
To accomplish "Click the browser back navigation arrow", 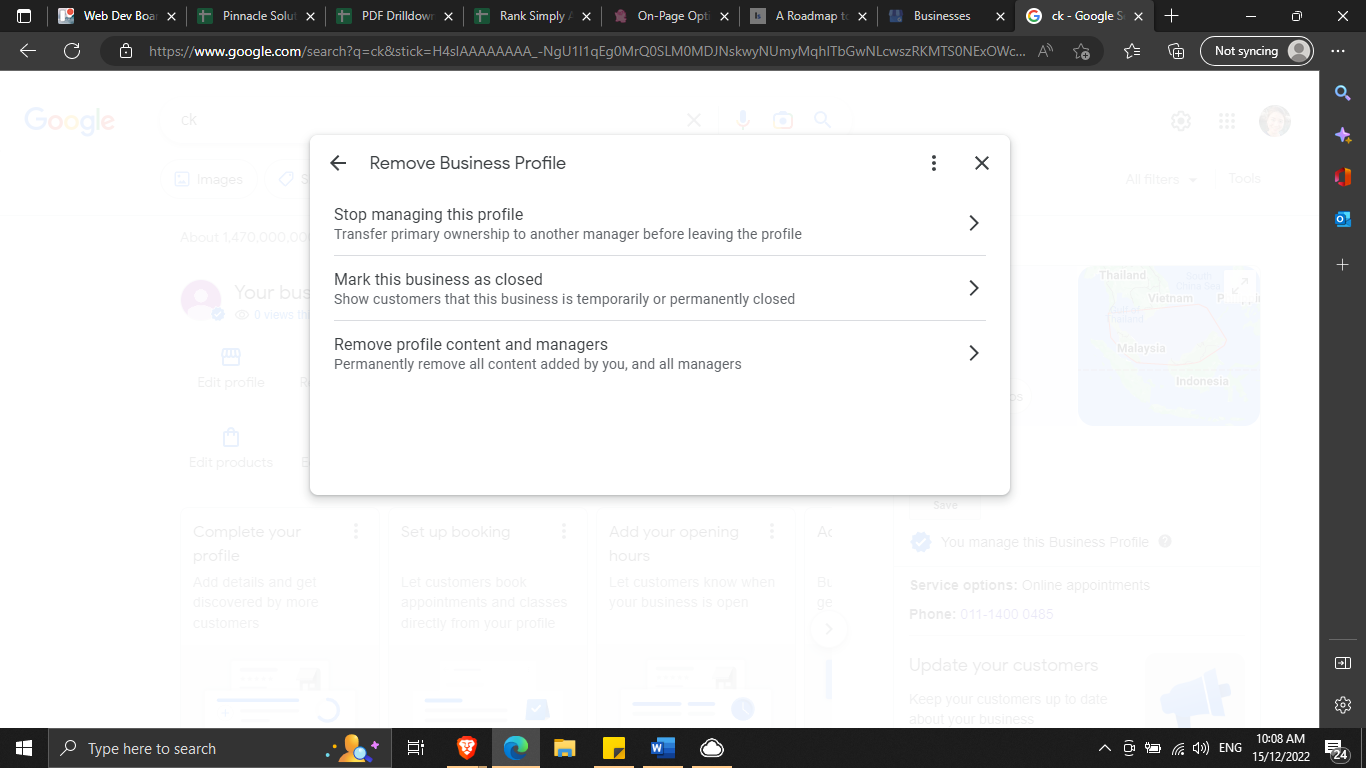I will [x=28, y=51].
